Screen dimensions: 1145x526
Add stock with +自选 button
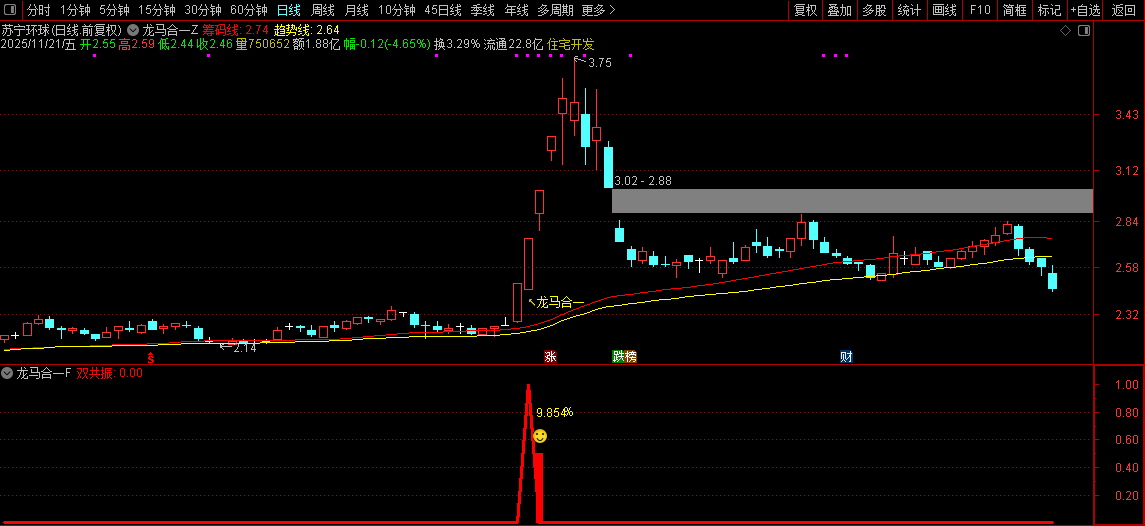coord(1086,10)
